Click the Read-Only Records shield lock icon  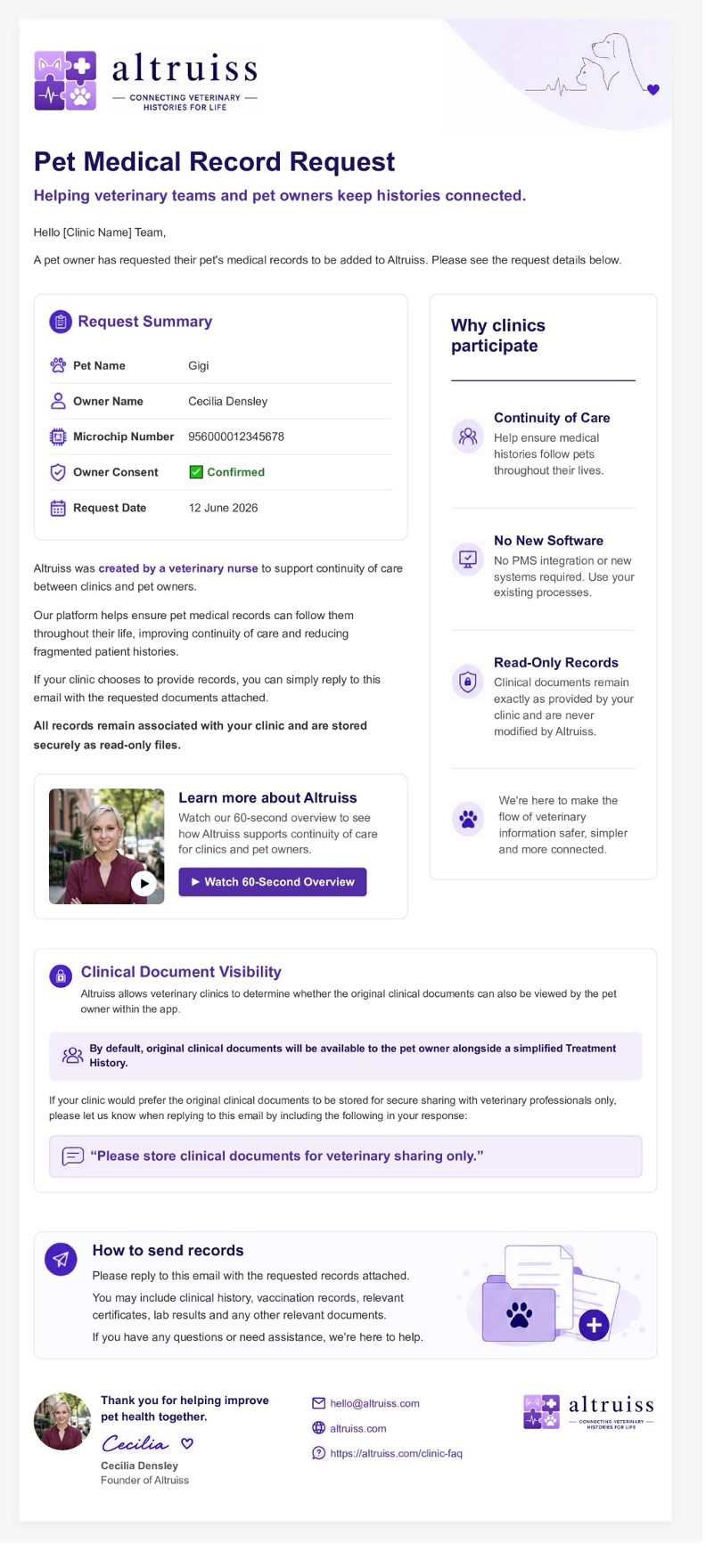[468, 682]
